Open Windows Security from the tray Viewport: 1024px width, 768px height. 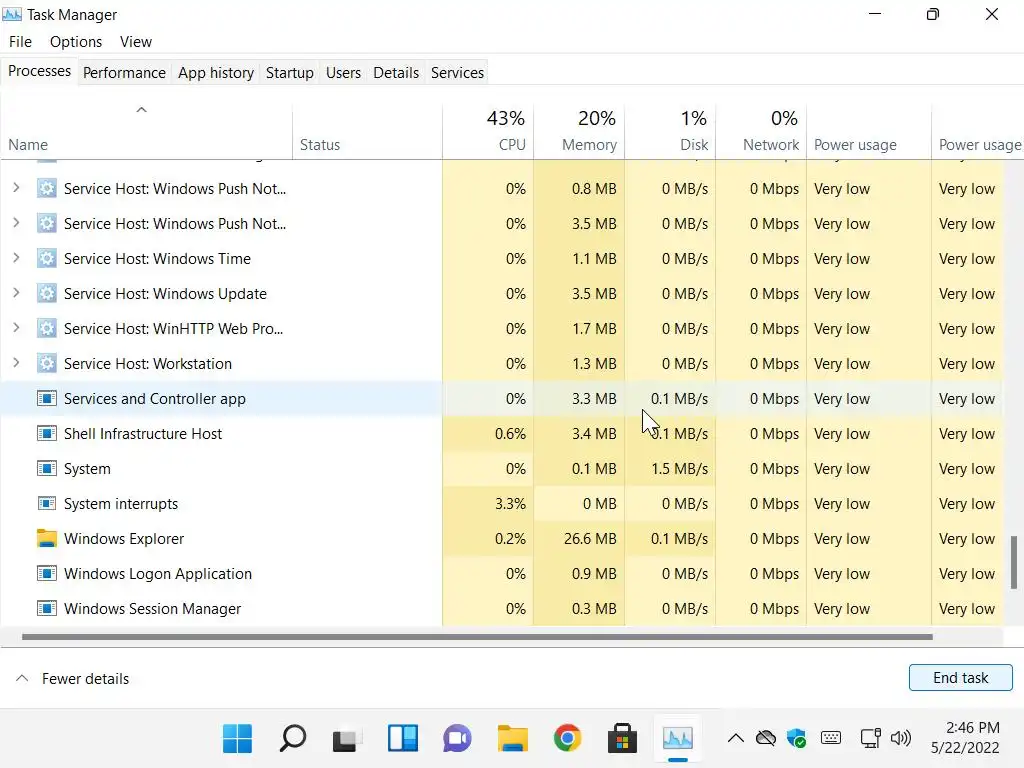coord(797,739)
